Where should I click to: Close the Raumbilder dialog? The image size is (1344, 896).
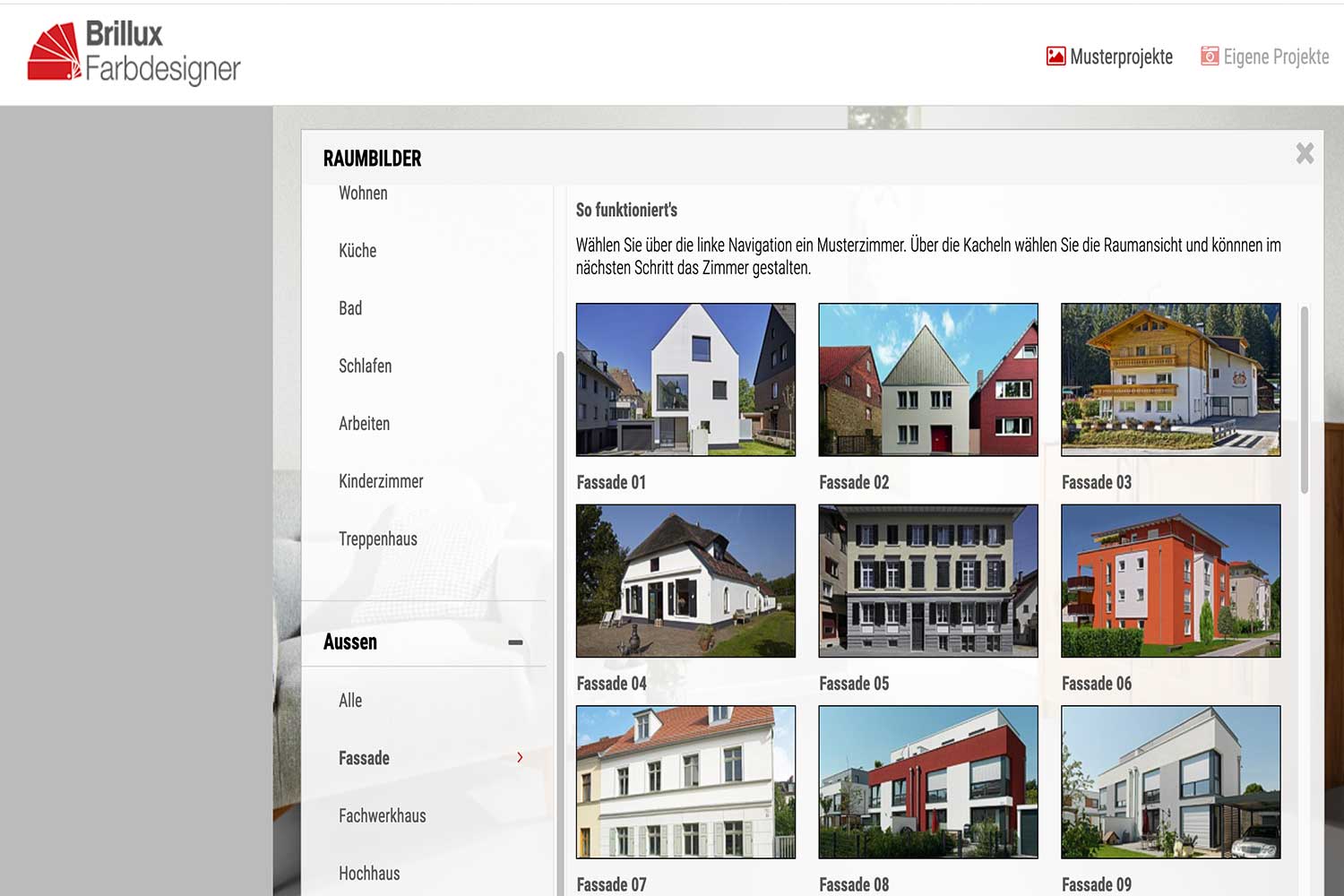pyautogui.click(x=1305, y=153)
